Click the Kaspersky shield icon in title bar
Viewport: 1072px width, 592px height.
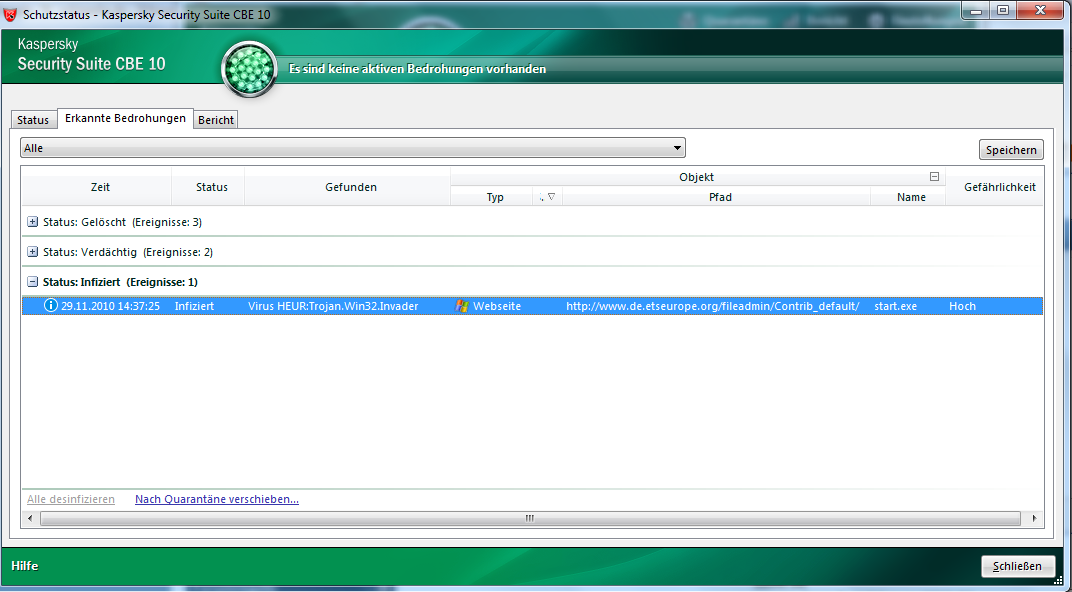(x=10, y=14)
